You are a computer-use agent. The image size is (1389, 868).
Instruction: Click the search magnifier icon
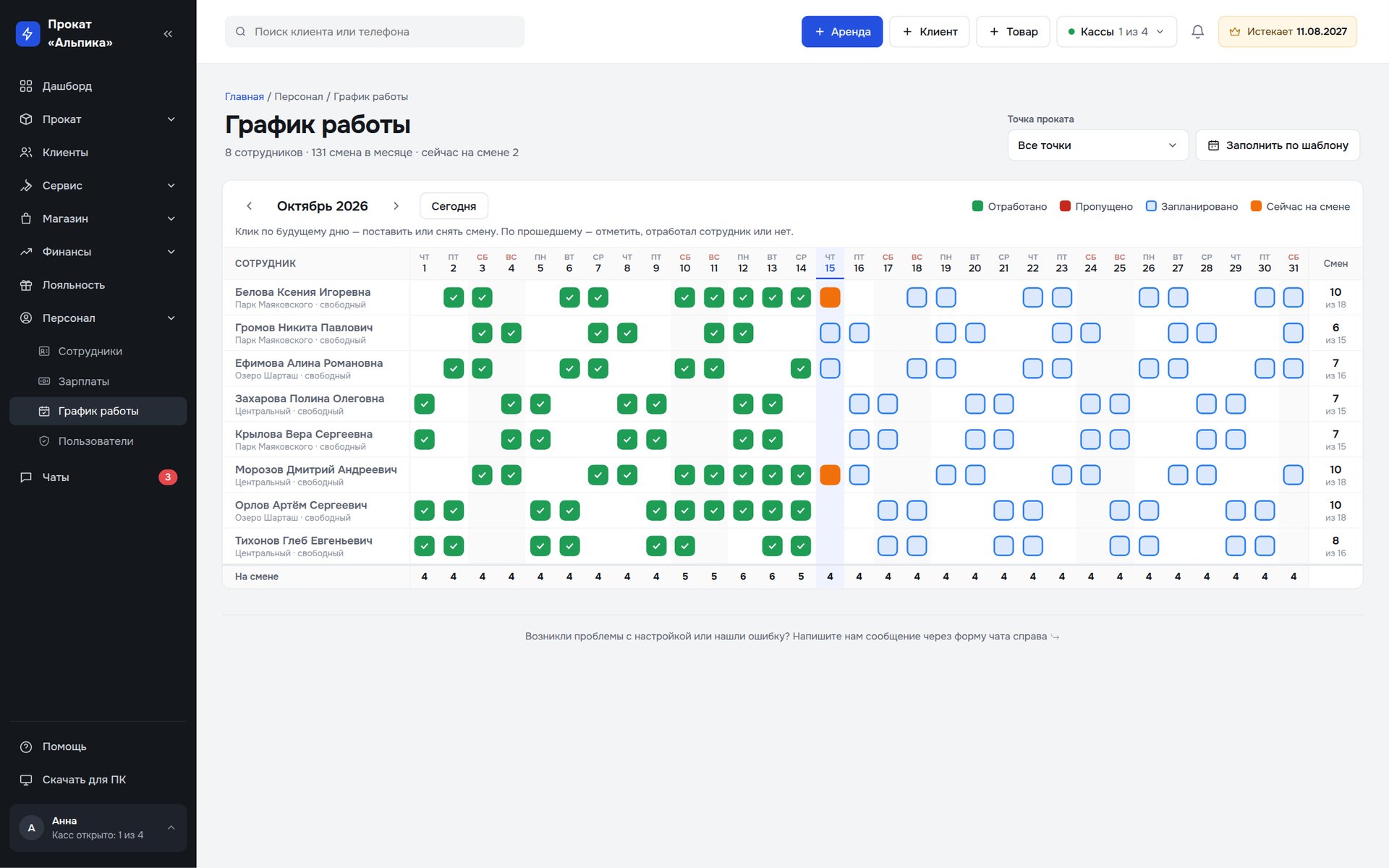240,32
